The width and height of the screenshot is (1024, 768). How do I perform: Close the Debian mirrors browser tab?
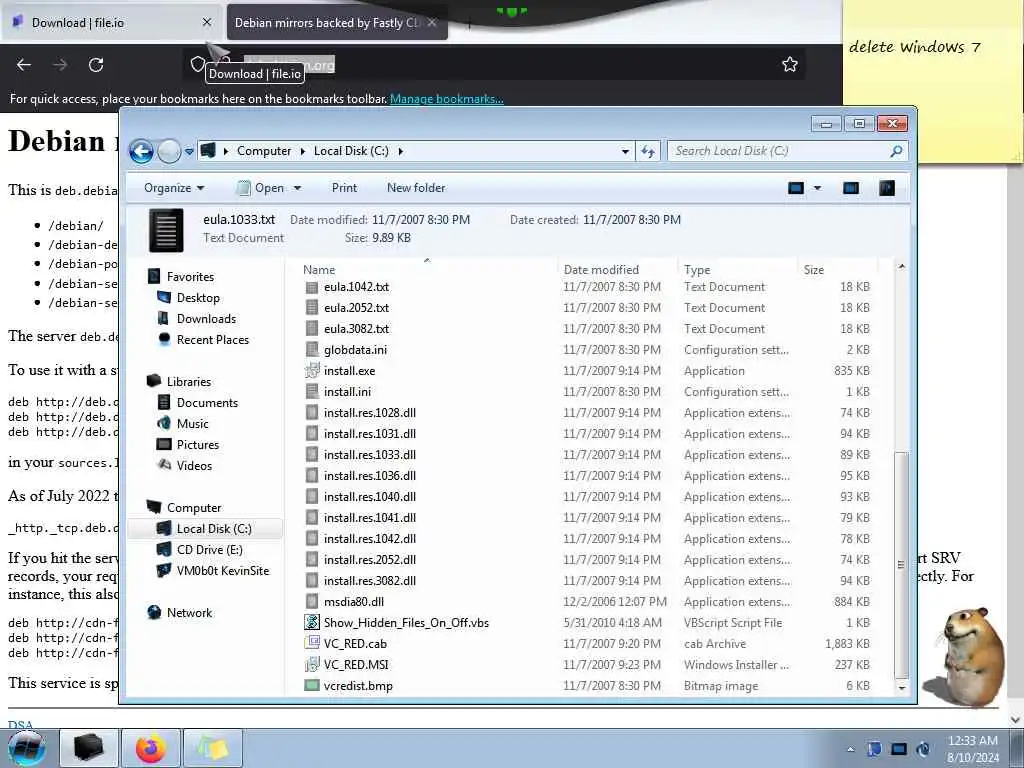pyautogui.click(x=432, y=23)
